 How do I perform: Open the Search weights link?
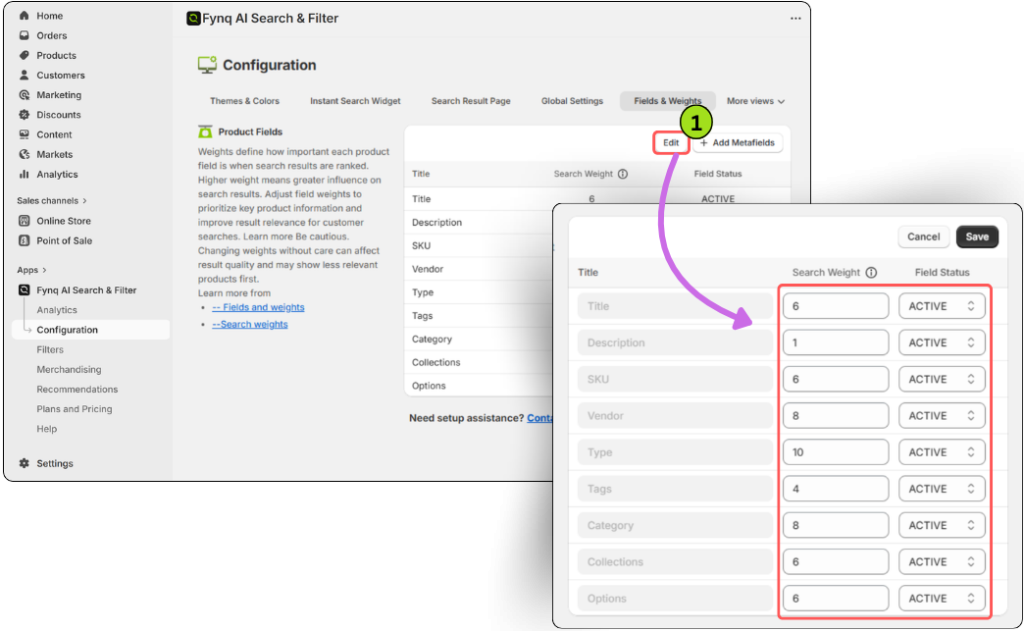(x=249, y=325)
